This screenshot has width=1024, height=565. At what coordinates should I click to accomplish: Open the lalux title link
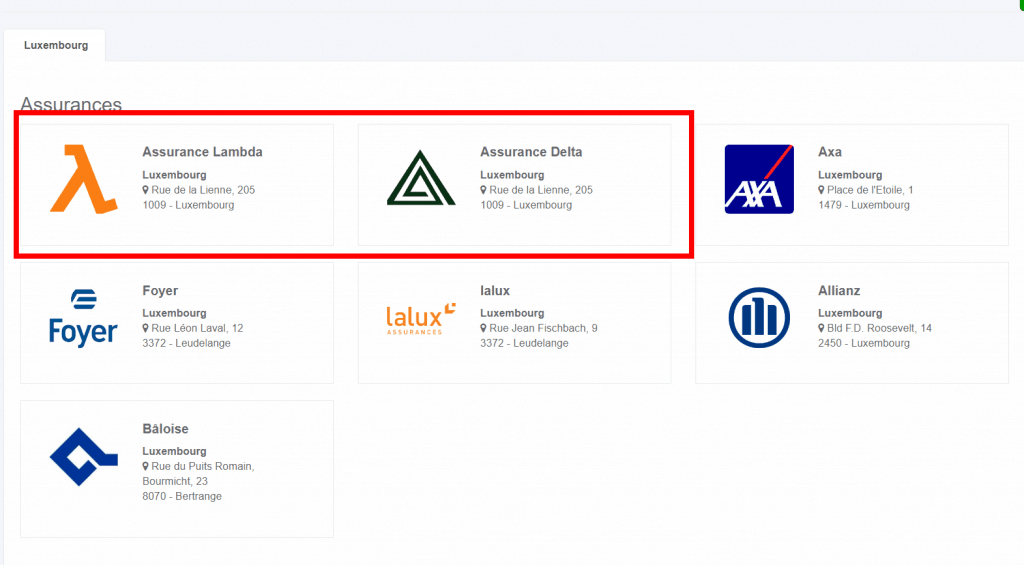[x=495, y=291]
